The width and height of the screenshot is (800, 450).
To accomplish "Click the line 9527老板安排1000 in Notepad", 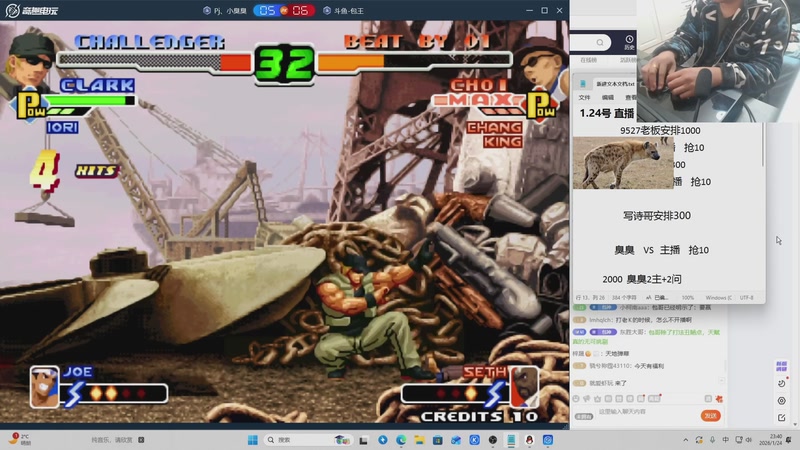I will click(660, 130).
